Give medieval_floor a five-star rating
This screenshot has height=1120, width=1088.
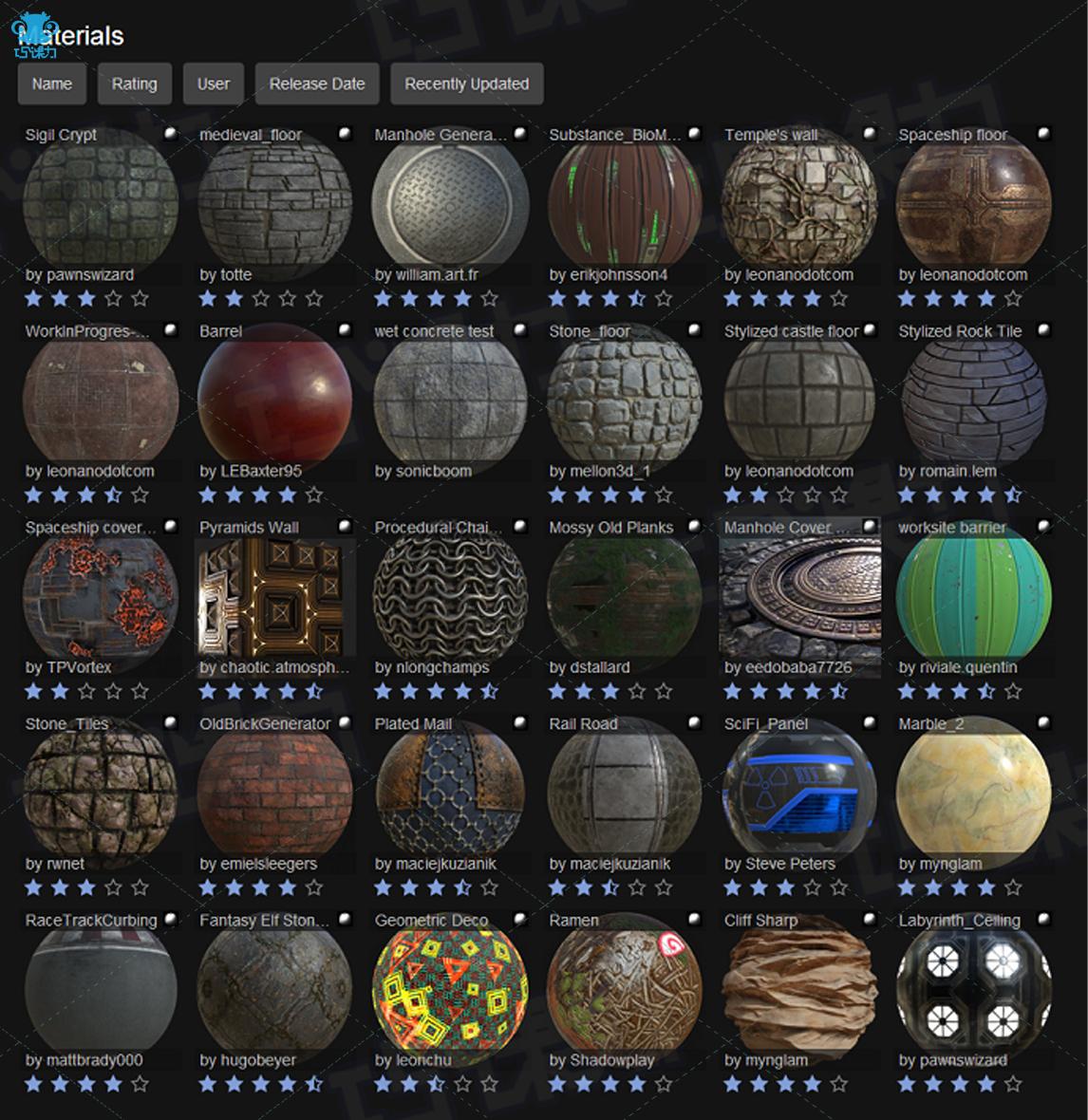coord(313,299)
